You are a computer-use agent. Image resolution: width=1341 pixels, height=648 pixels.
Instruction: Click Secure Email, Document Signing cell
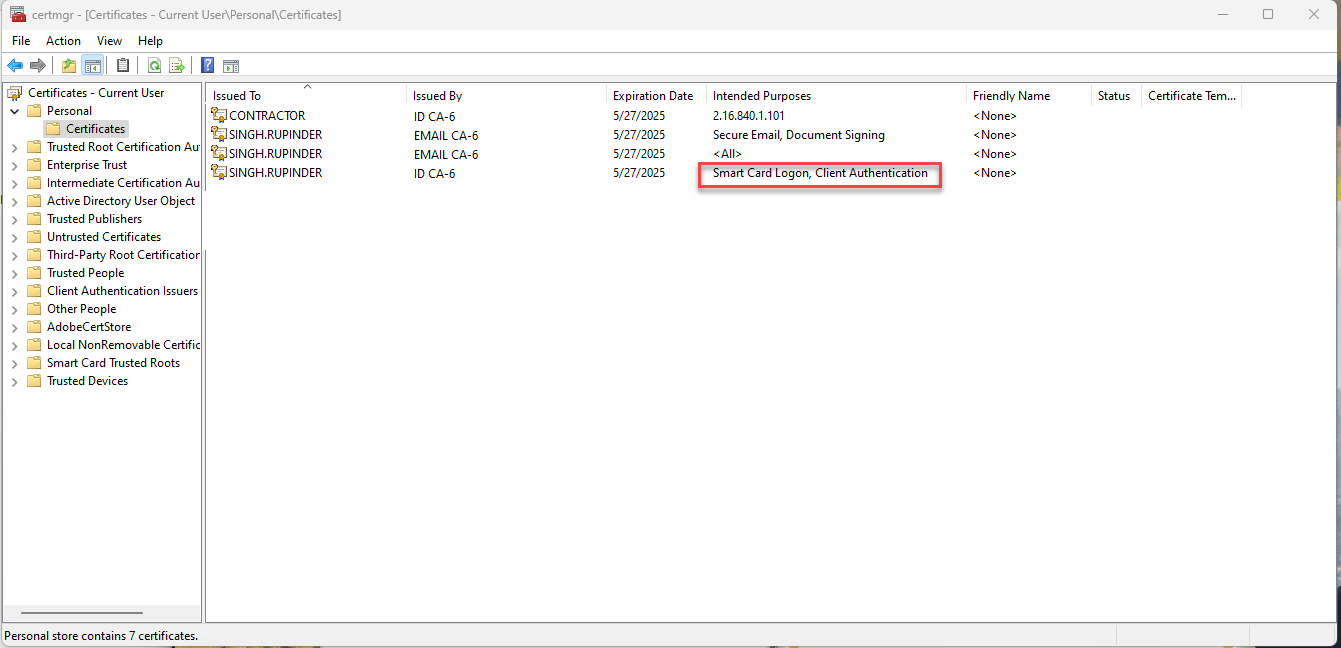799,135
